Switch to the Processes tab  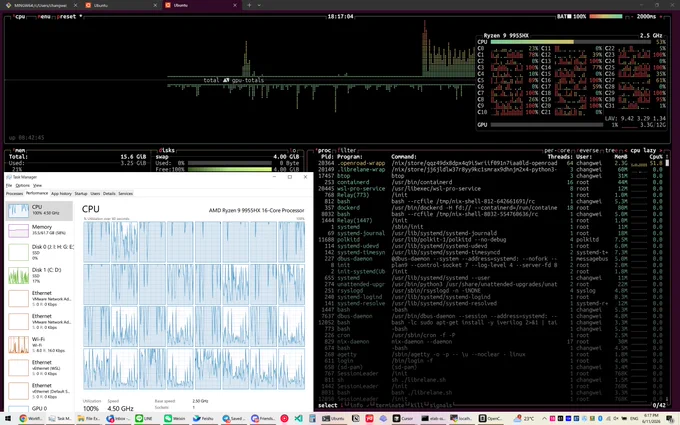tap(14, 193)
